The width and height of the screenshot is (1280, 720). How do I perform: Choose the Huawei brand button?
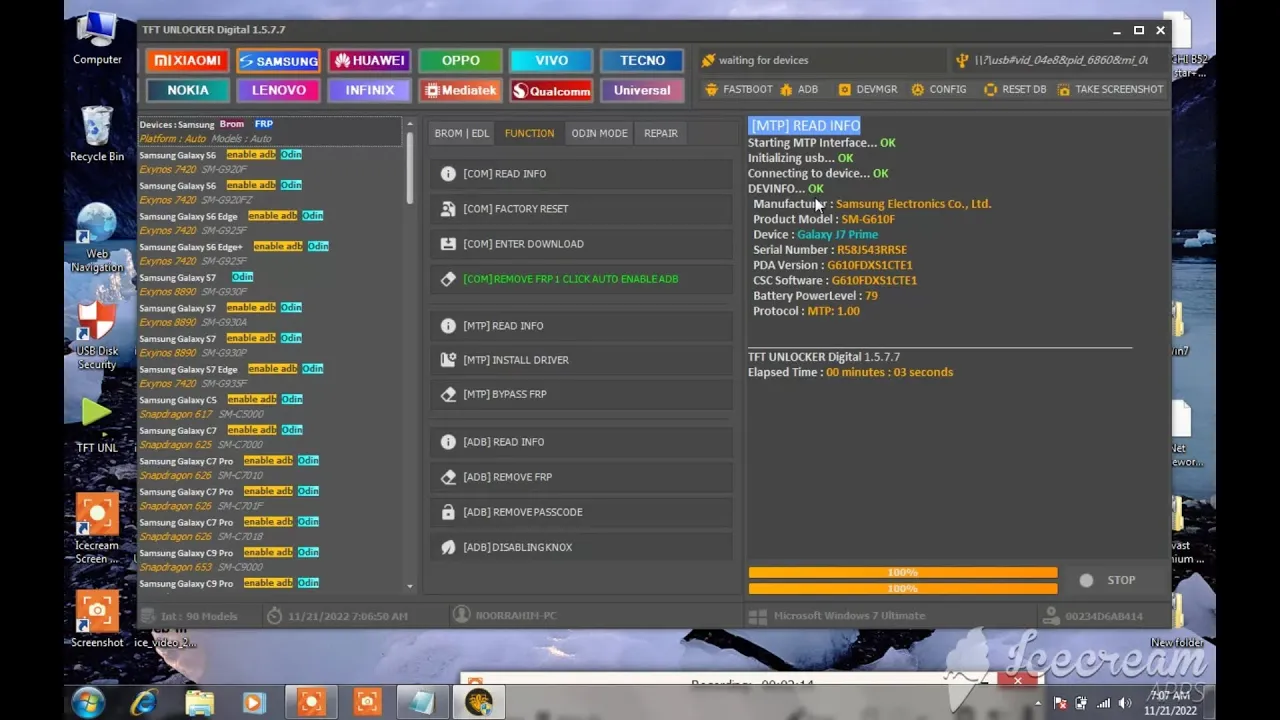tap(370, 61)
